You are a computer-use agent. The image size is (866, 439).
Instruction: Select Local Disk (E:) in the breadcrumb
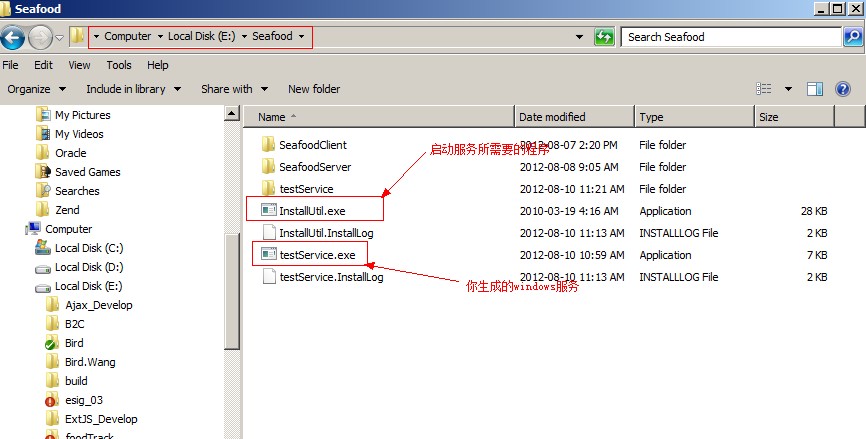[202, 36]
